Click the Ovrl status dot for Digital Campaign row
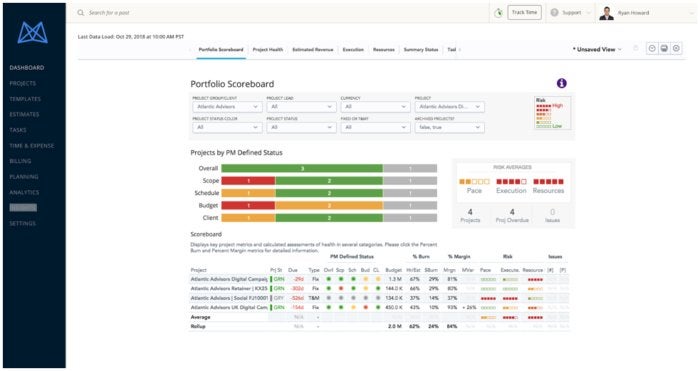This screenshot has width=700, height=371. click(329, 279)
